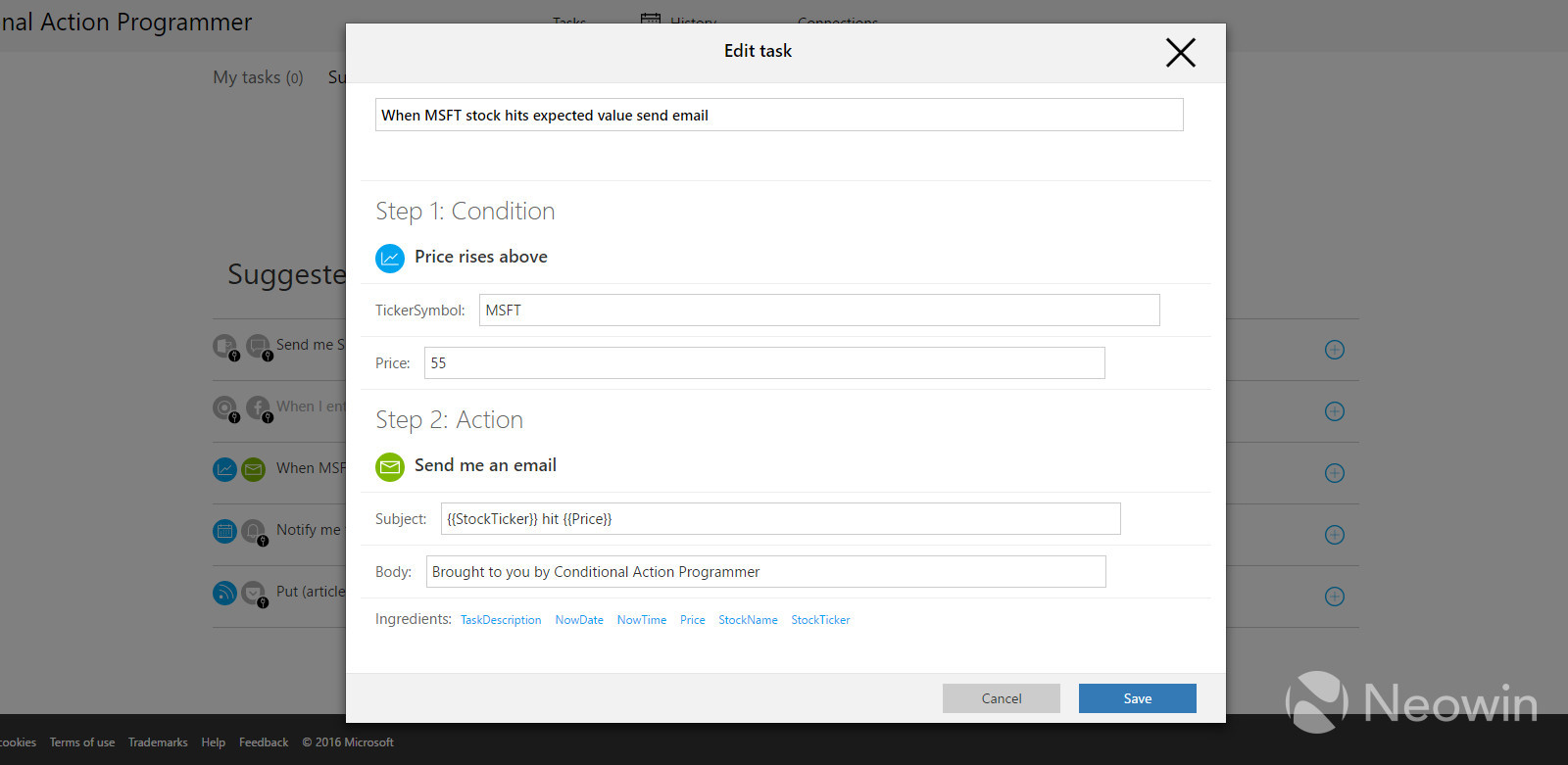Screen dimensions: 1568x765
Task: Open Trademarks footer link
Action: [158, 742]
